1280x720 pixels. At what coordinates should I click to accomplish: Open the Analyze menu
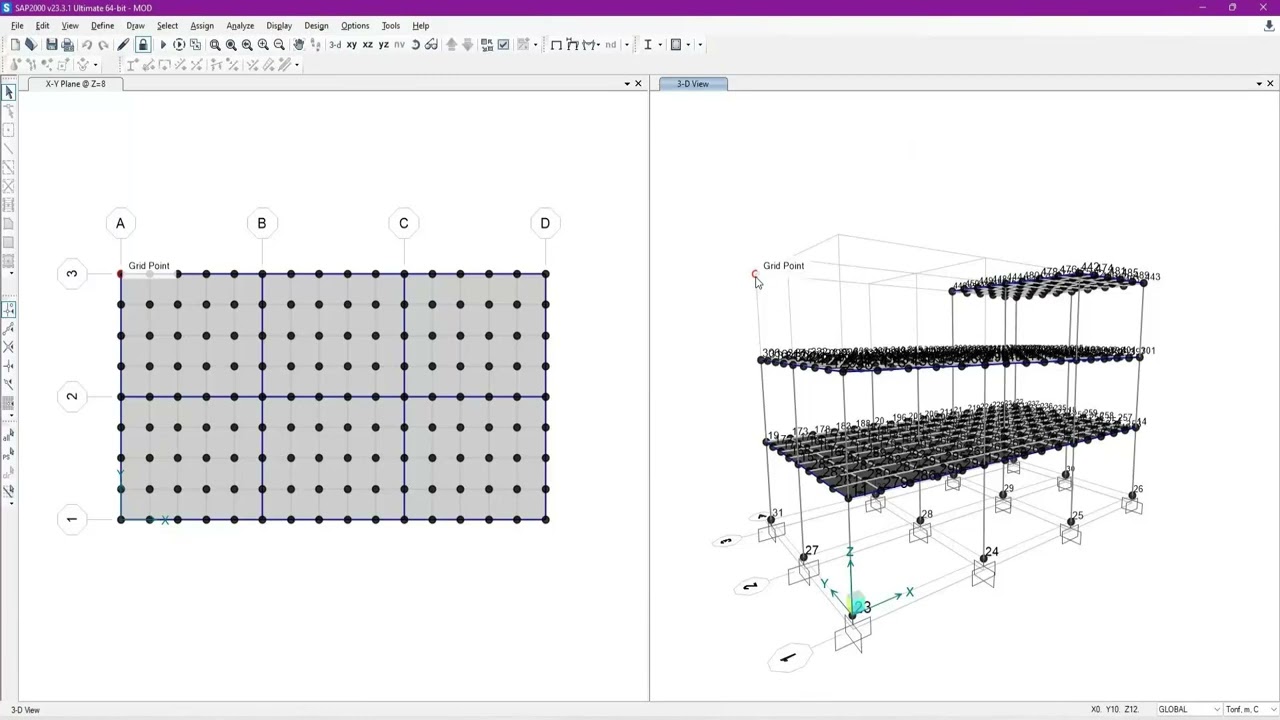[240, 26]
